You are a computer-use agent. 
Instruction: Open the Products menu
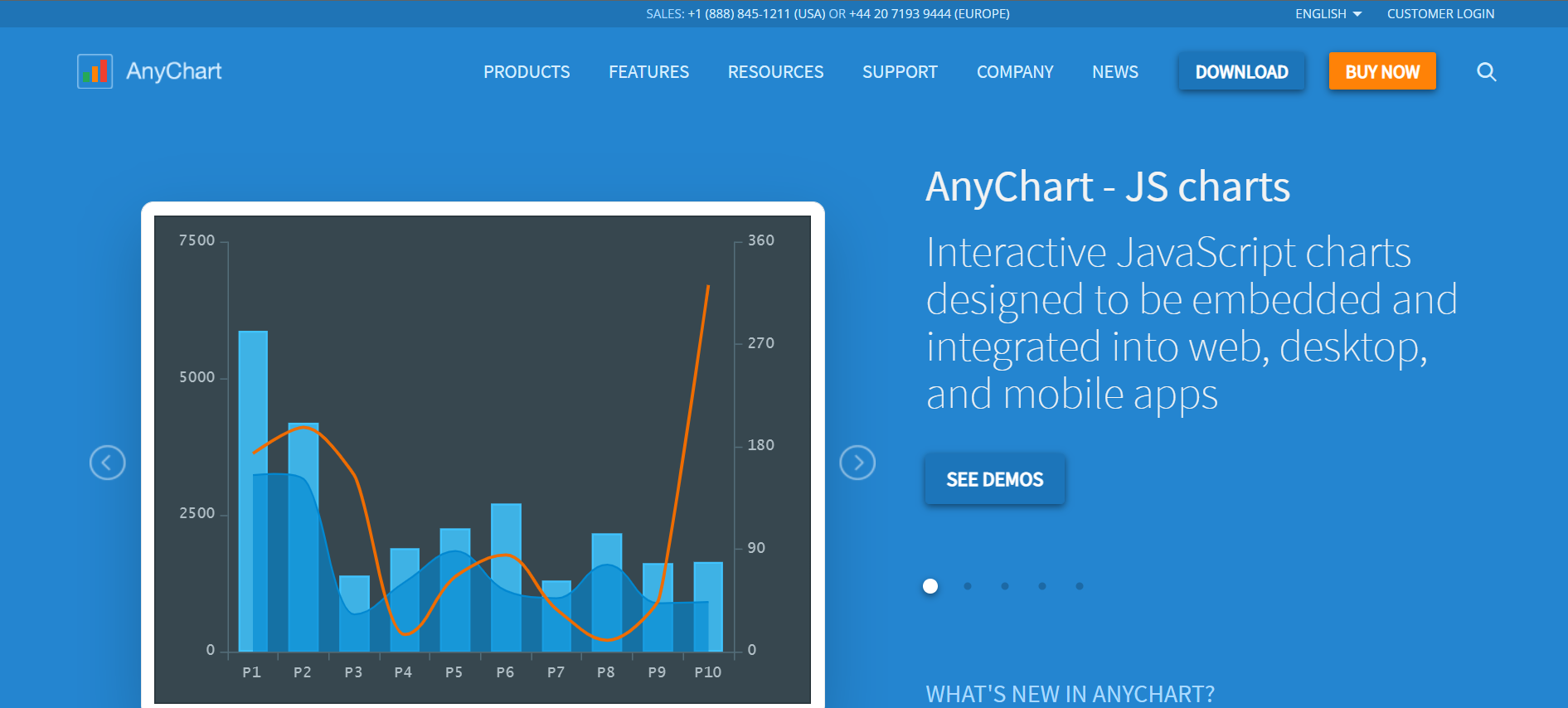(527, 72)
